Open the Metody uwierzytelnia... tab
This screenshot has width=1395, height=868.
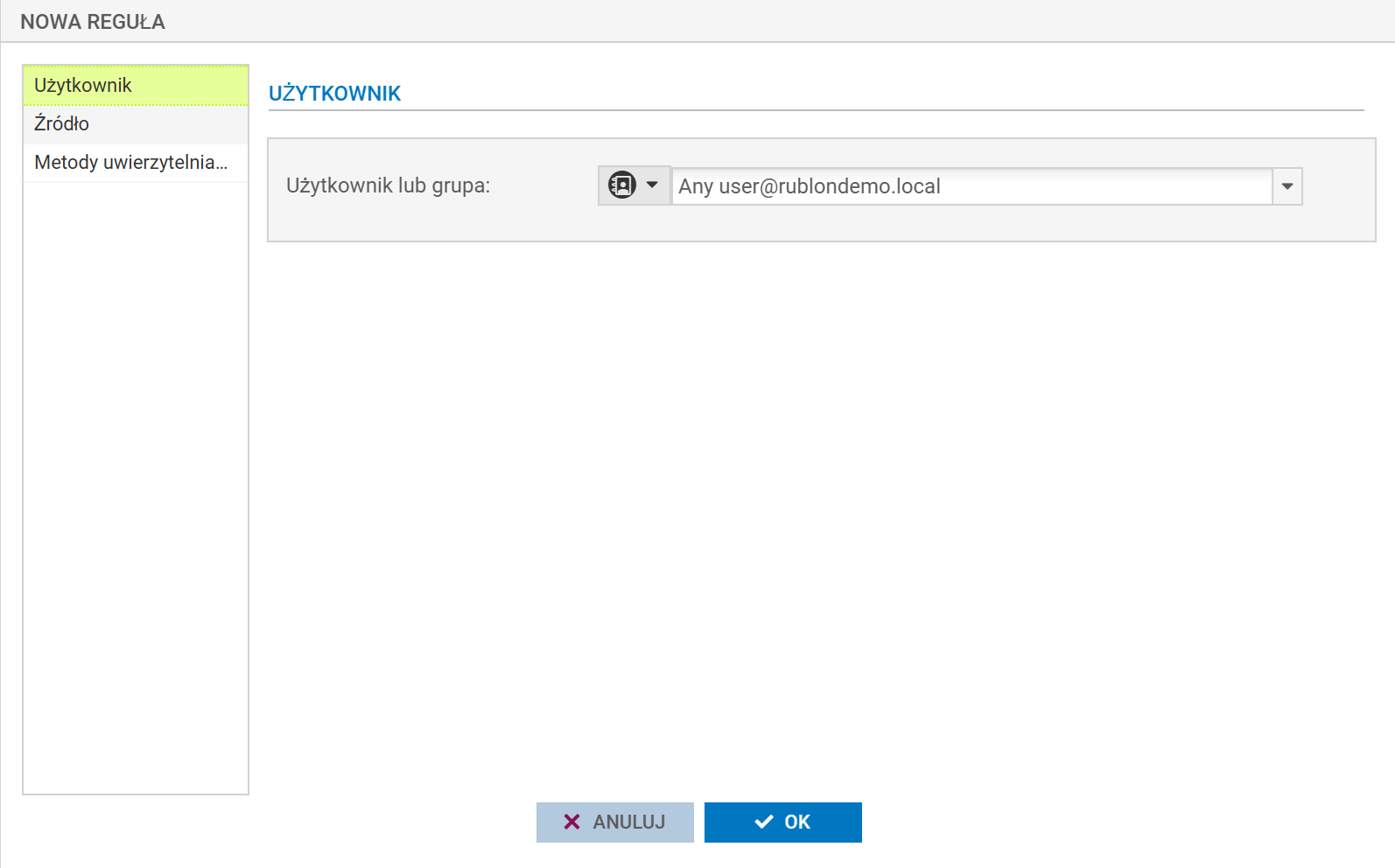point(136,163)
